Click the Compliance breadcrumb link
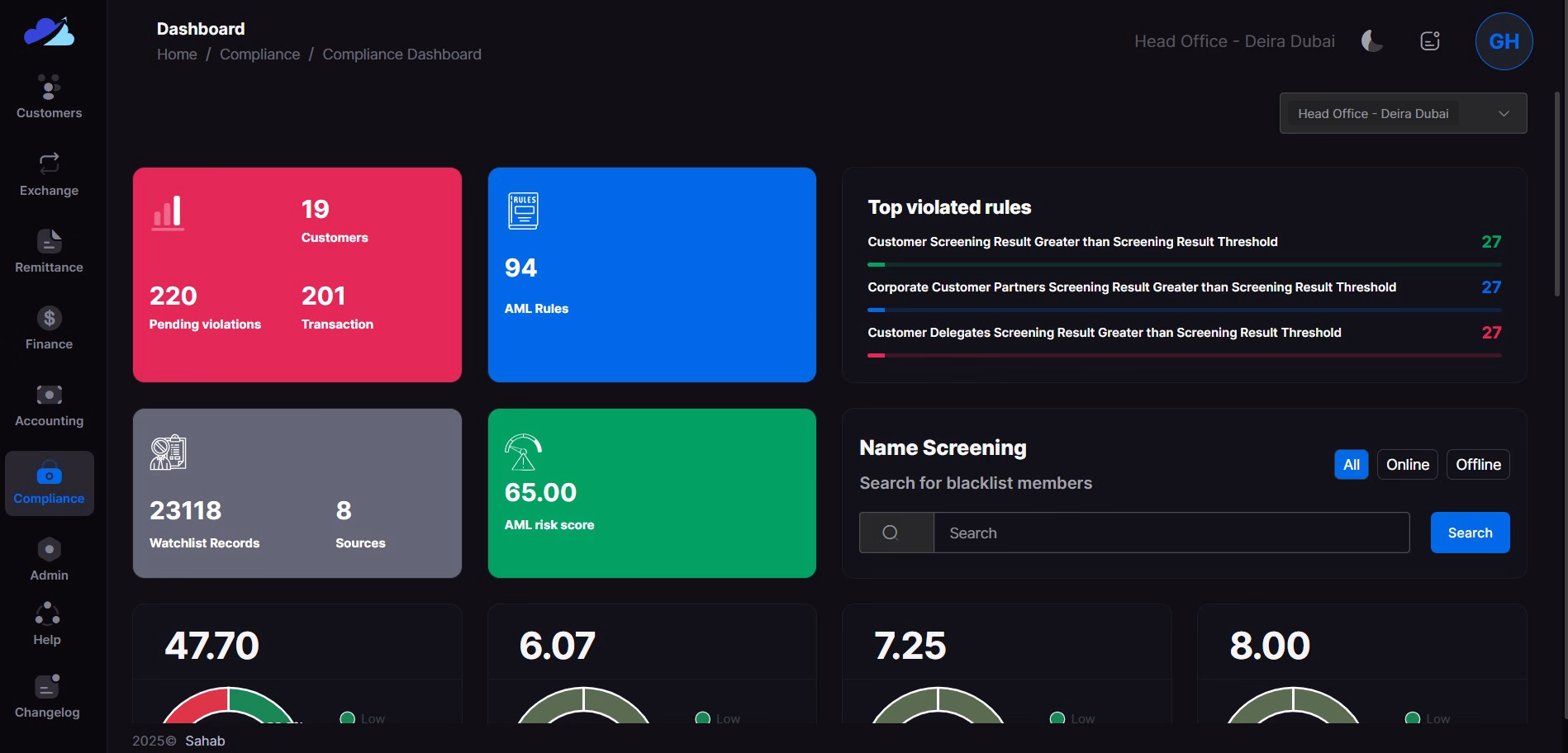The image size is (1568, 753). 259,54
